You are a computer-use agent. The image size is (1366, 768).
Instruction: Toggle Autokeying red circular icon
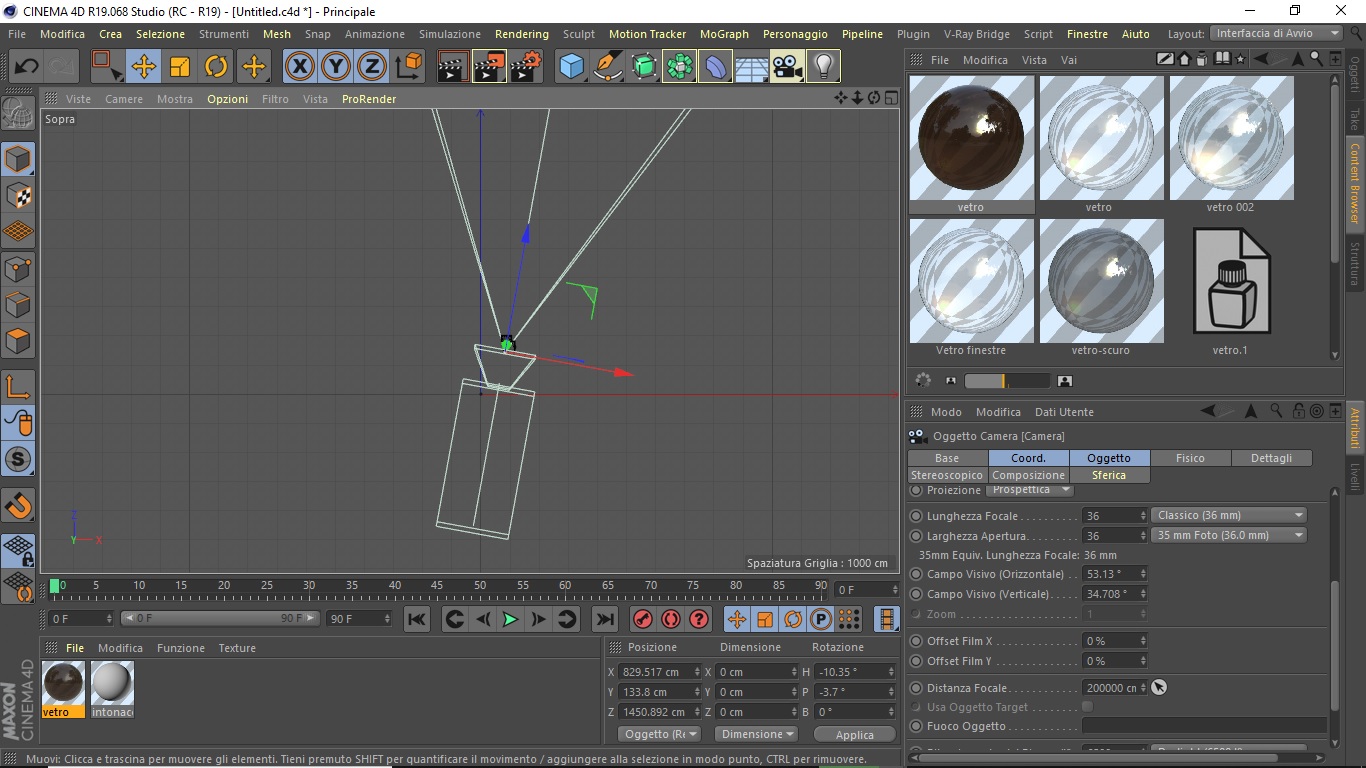click(671, 619)
